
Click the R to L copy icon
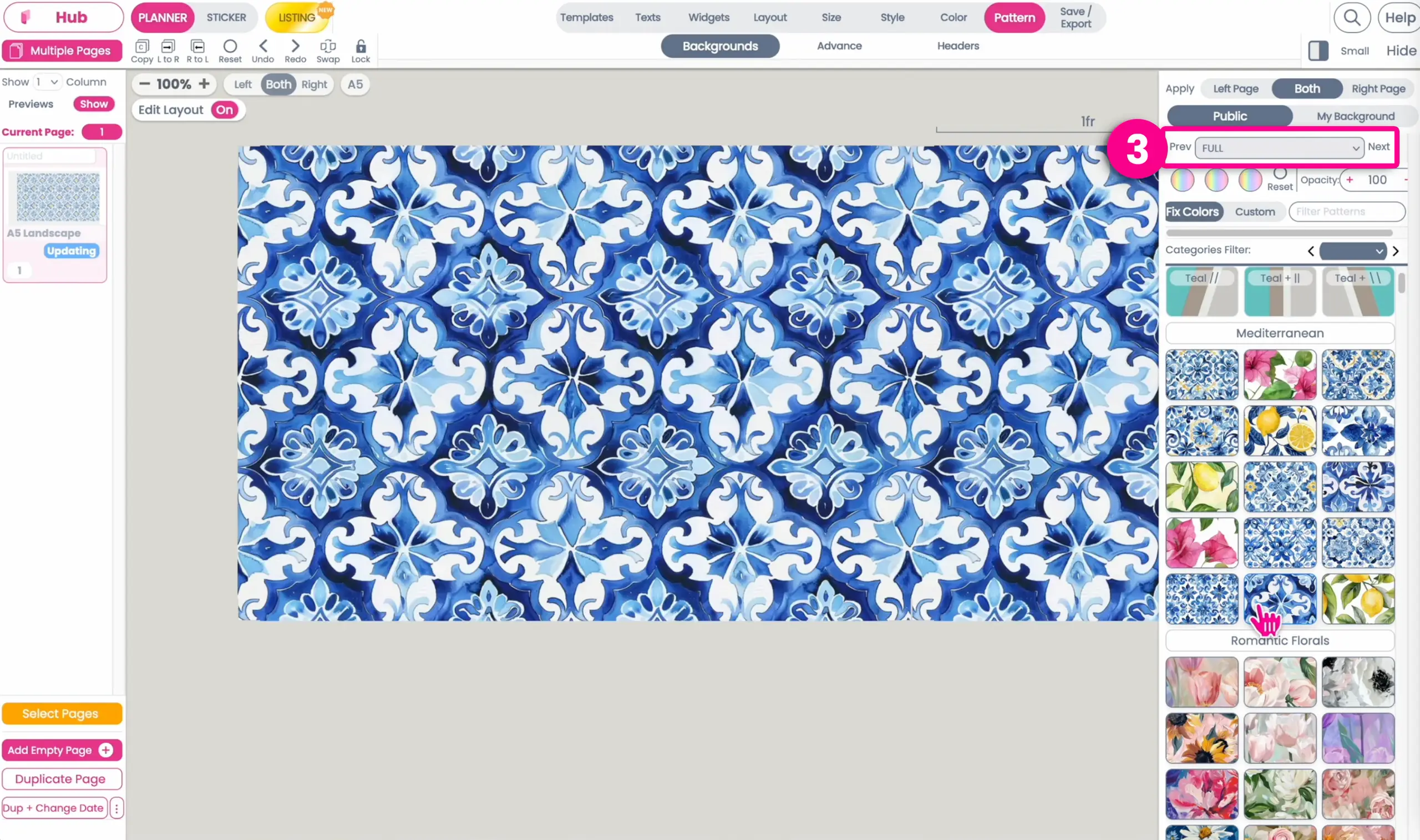click(197, 47)
